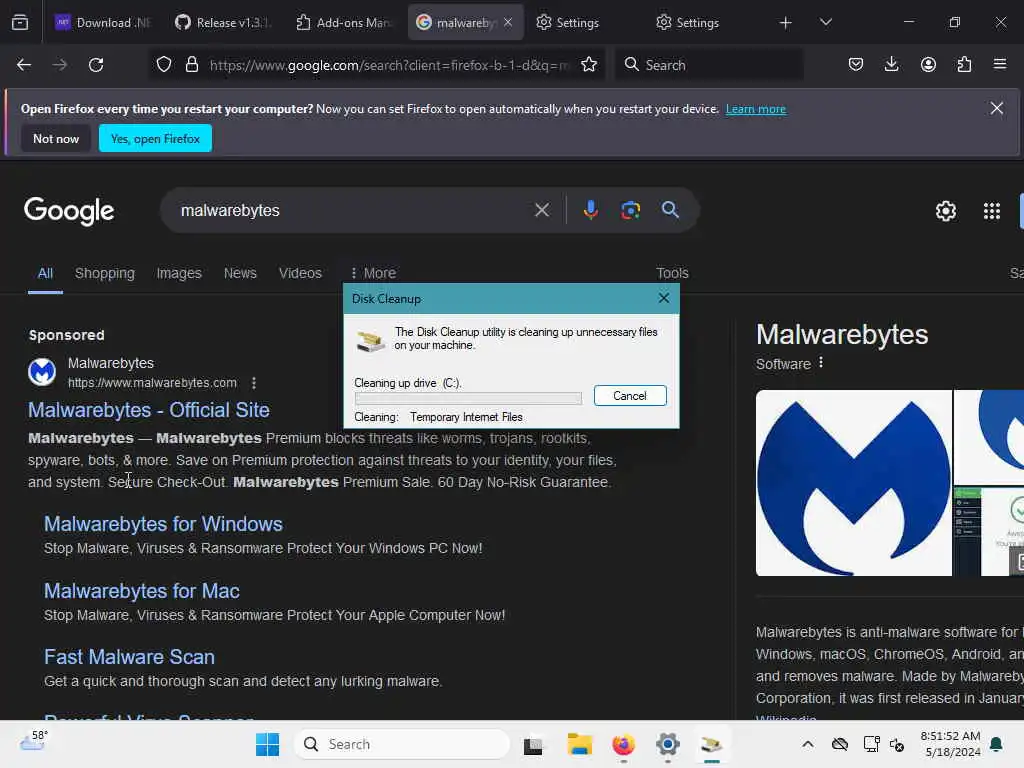Select the Images results tab
This screenshot has height=768, width=1024.
point(179,273)
